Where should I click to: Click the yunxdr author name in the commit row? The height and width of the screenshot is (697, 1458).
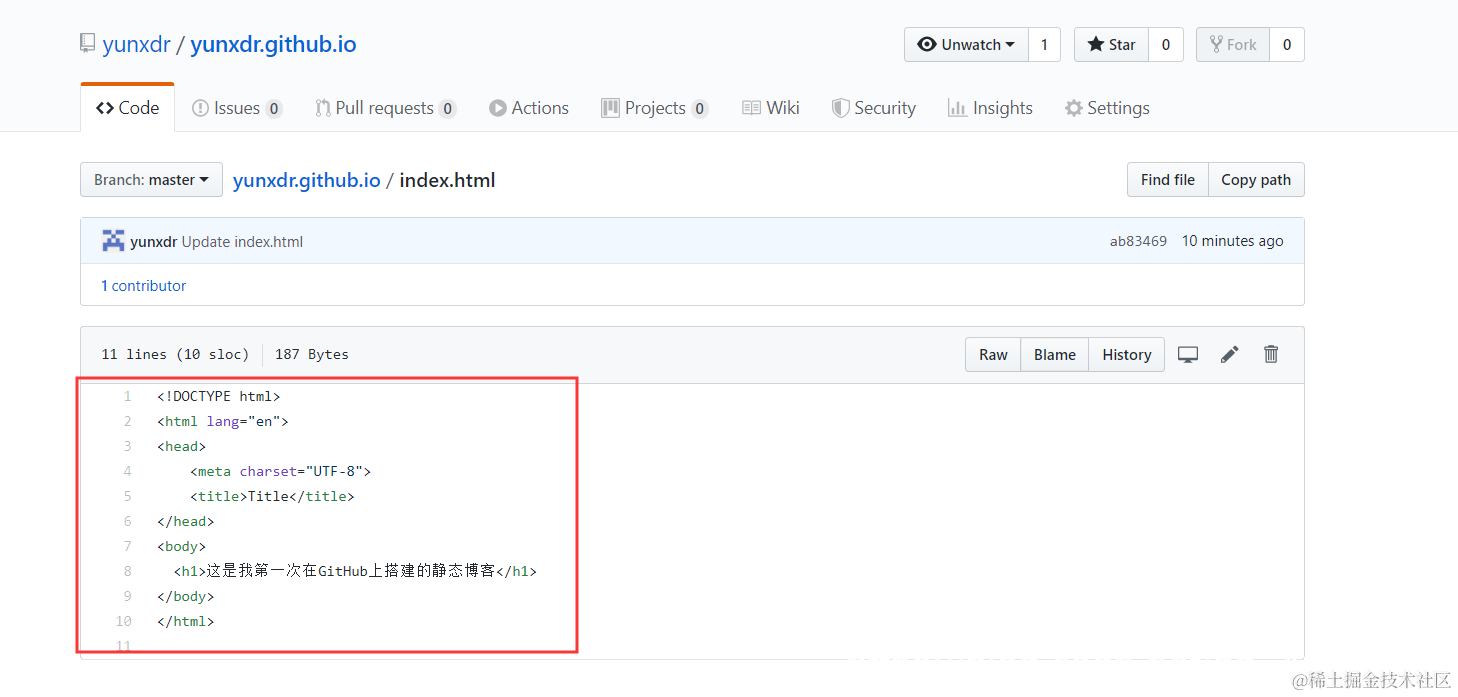click(x=153, y=241)
